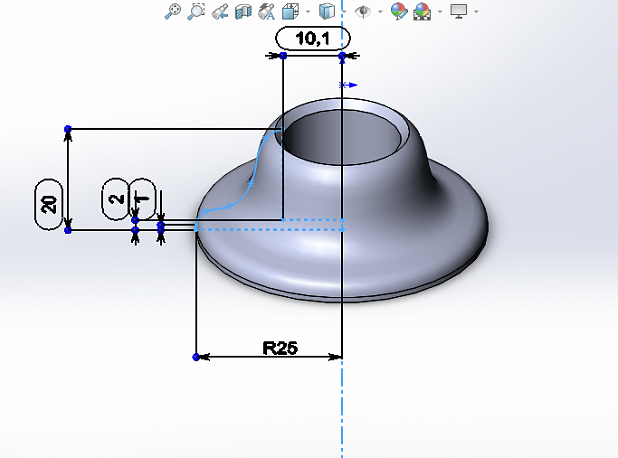Click the blue arrow sketch origin marker
Screen dimensions: 618x458
(x=348, y=85)
